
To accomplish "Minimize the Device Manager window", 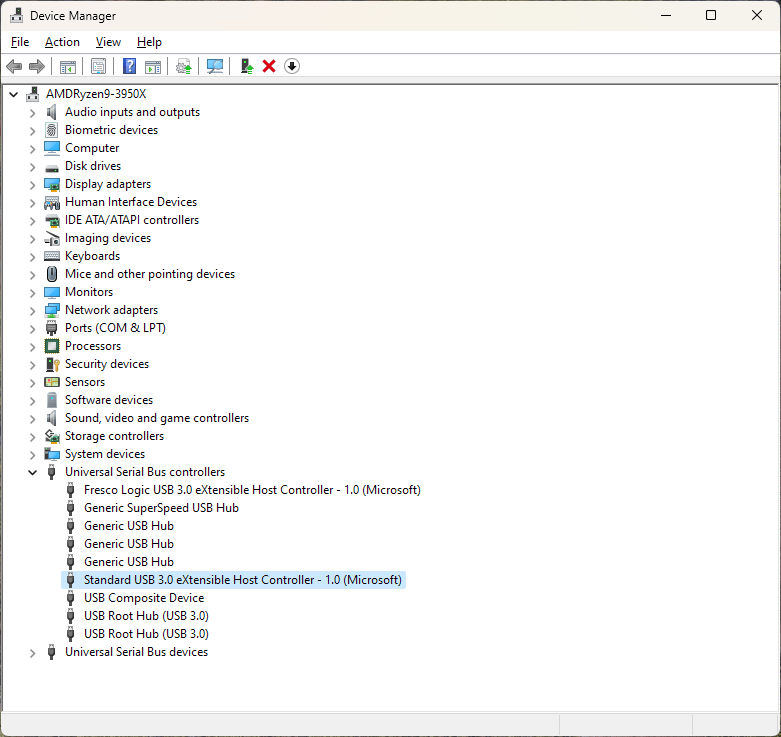I will [666, 15].
